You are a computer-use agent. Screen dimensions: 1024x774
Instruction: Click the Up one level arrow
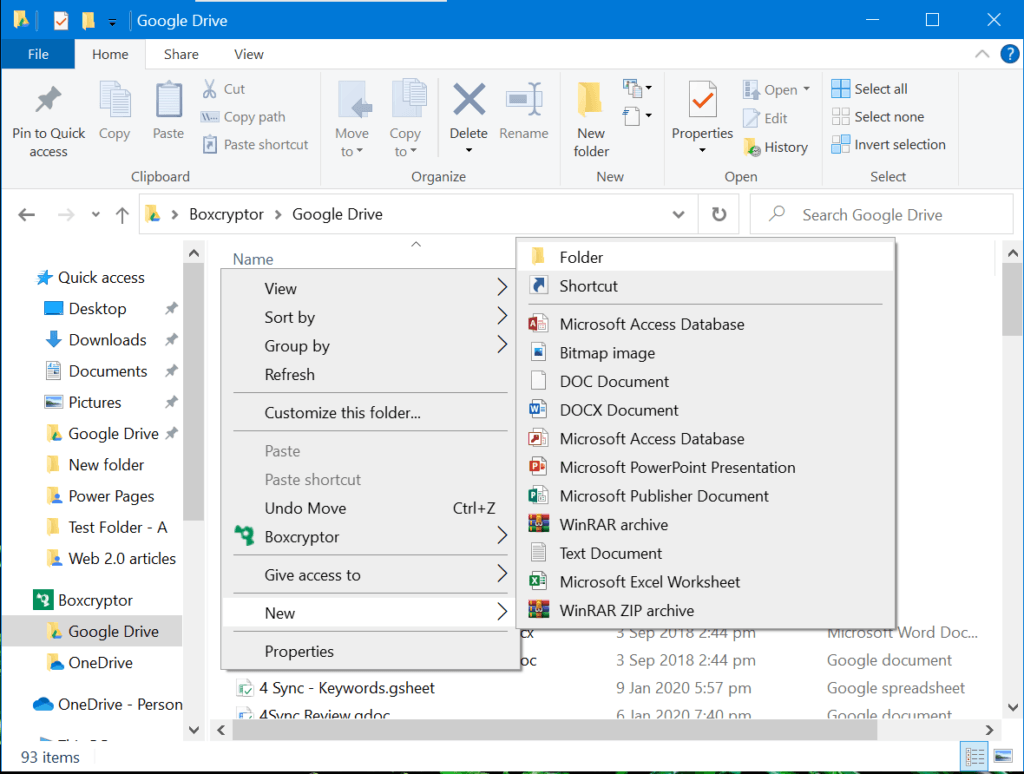[x=122, y=214]
